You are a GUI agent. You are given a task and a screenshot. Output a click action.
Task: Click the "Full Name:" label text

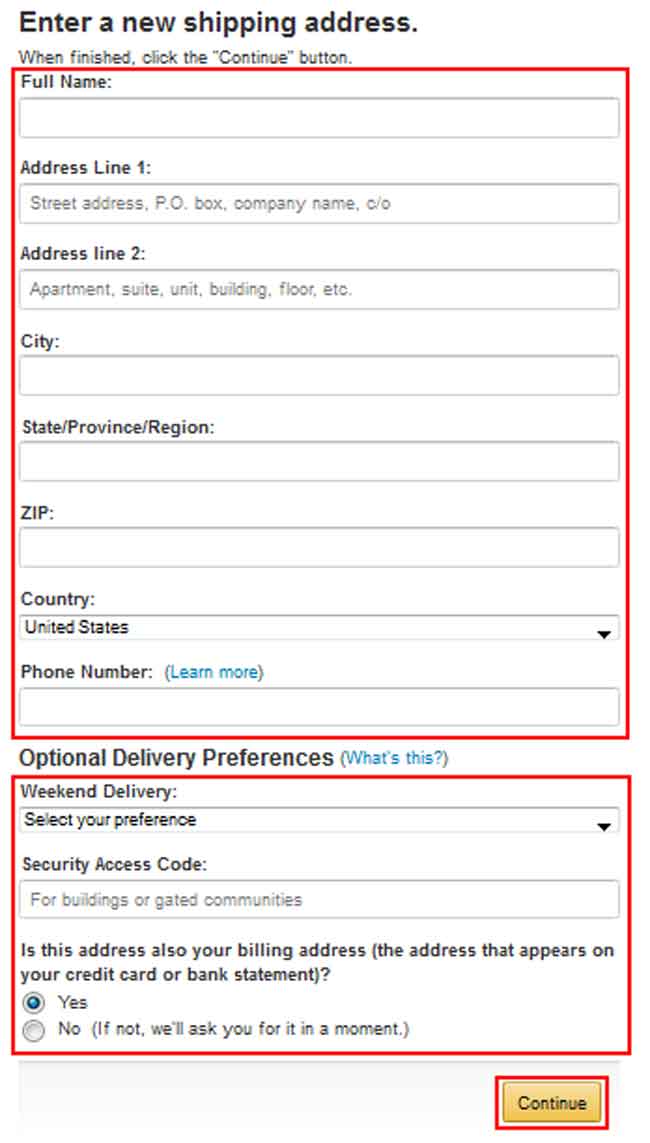66,83
